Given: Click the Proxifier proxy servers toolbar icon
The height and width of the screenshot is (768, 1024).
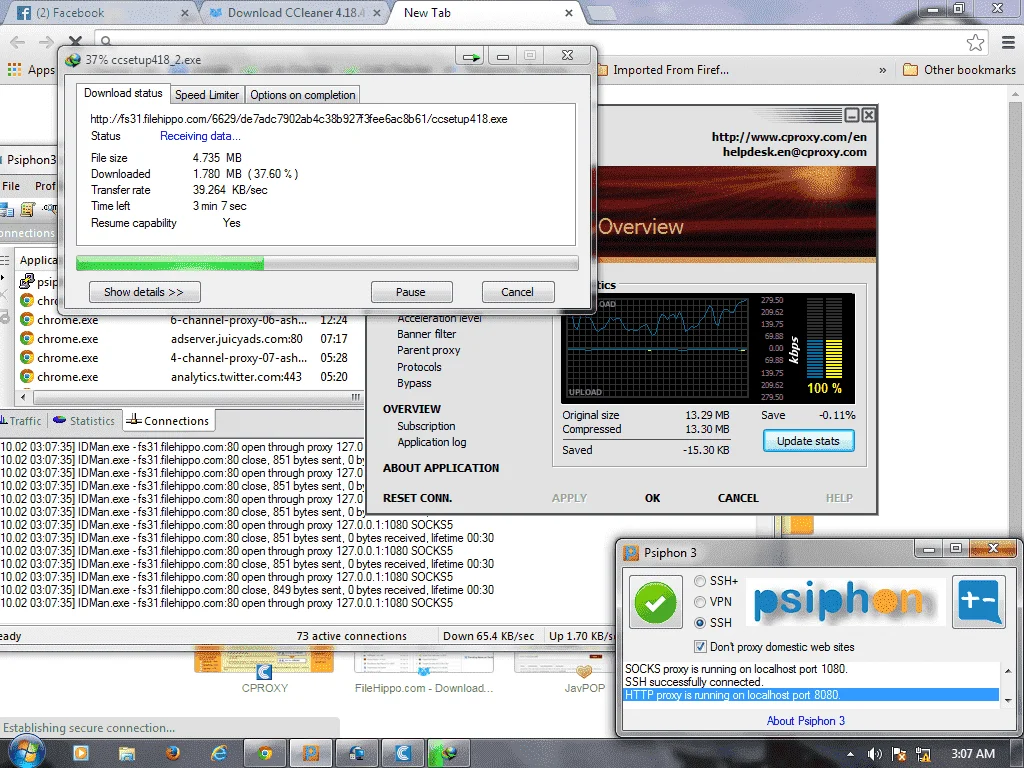Looking at the screenshot, I should 7,210.
